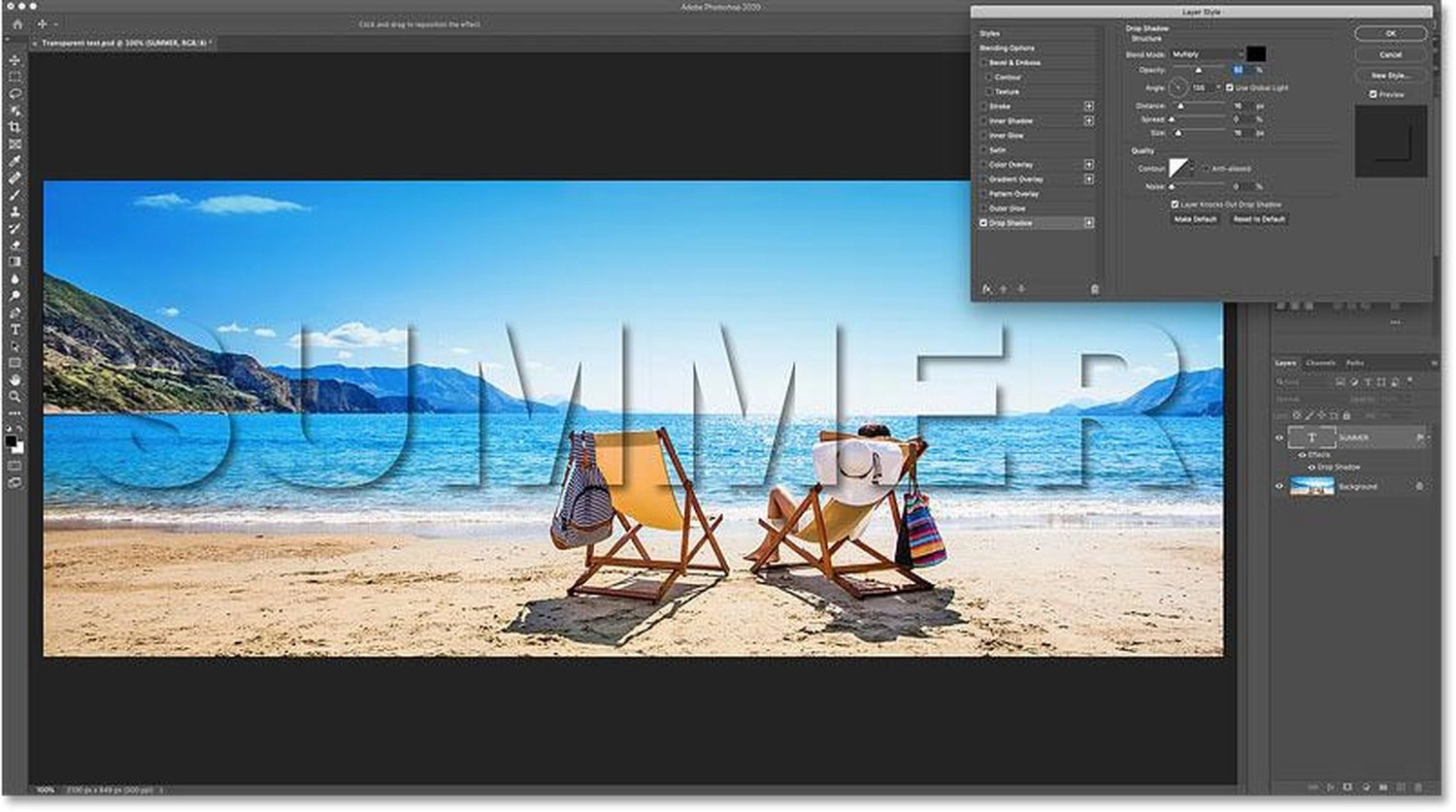Add another Drop Shadow with plus
Image resolution: width=1456 pixels, height=812 pixels.
click(1089, 223)
